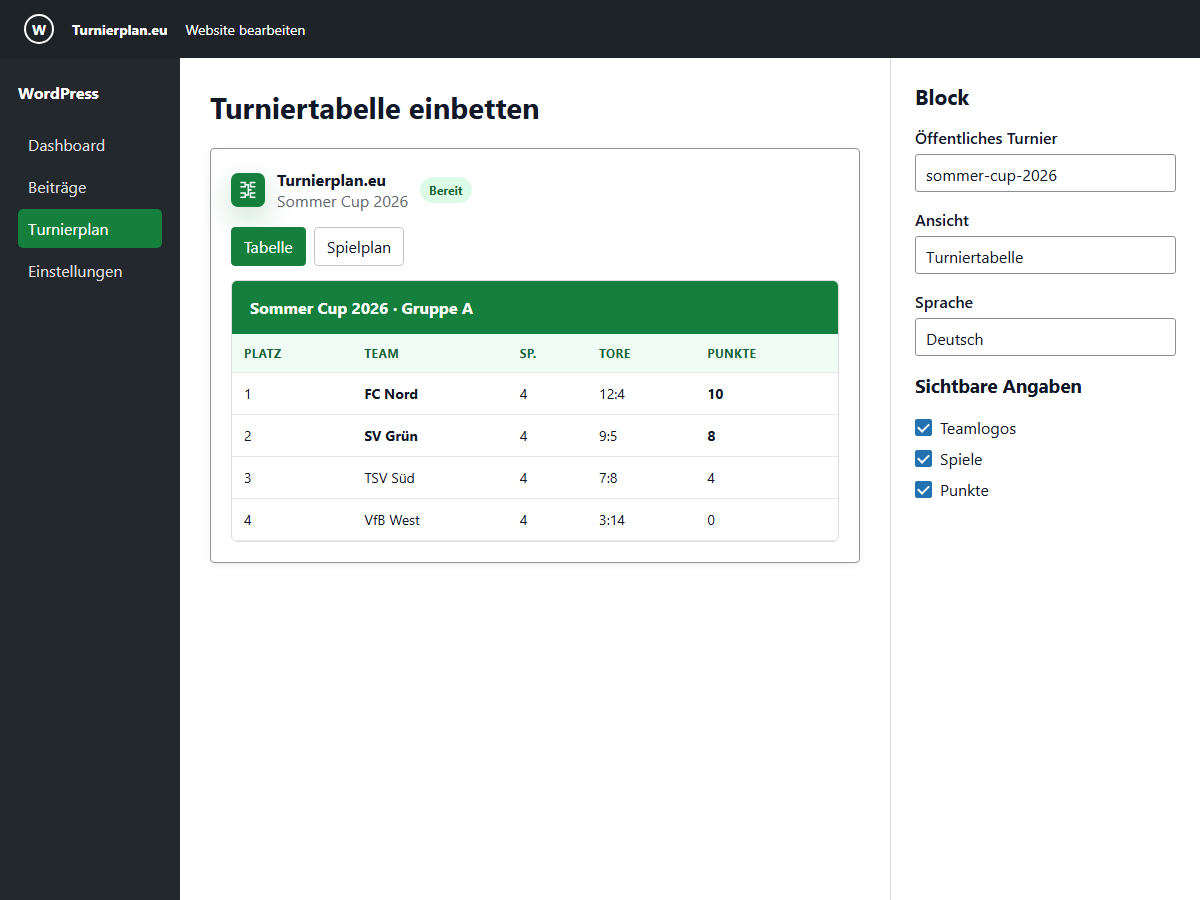Select the VfB West team cell
1200x900 pixels.
pos(392,520)
